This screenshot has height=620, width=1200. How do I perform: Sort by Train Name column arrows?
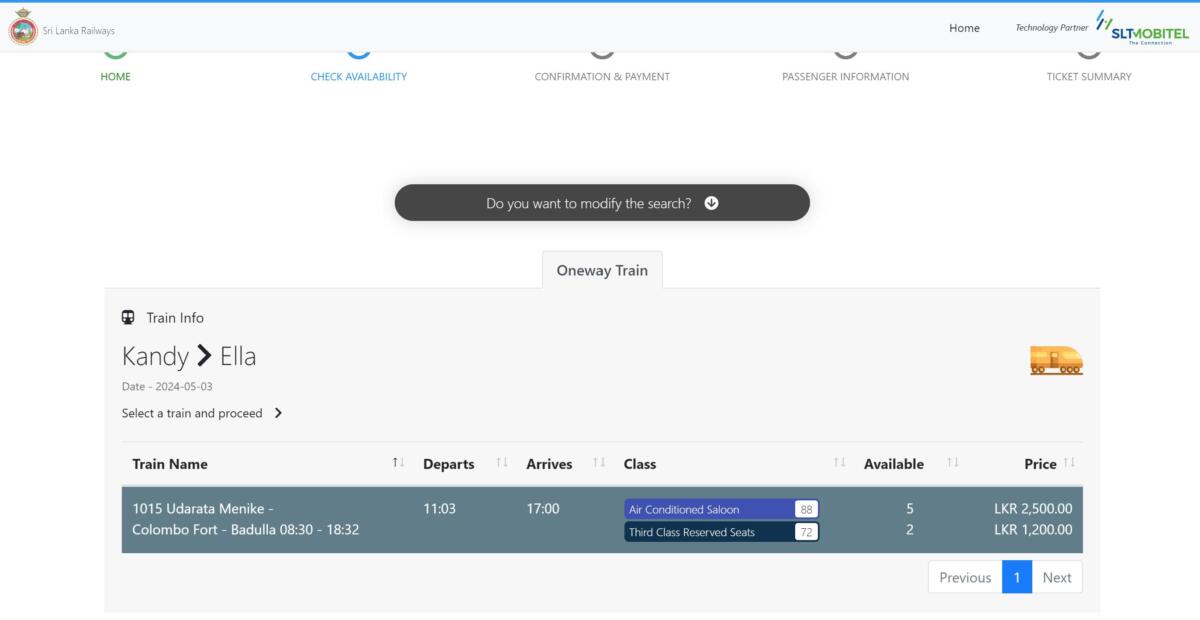coord(398,463)
